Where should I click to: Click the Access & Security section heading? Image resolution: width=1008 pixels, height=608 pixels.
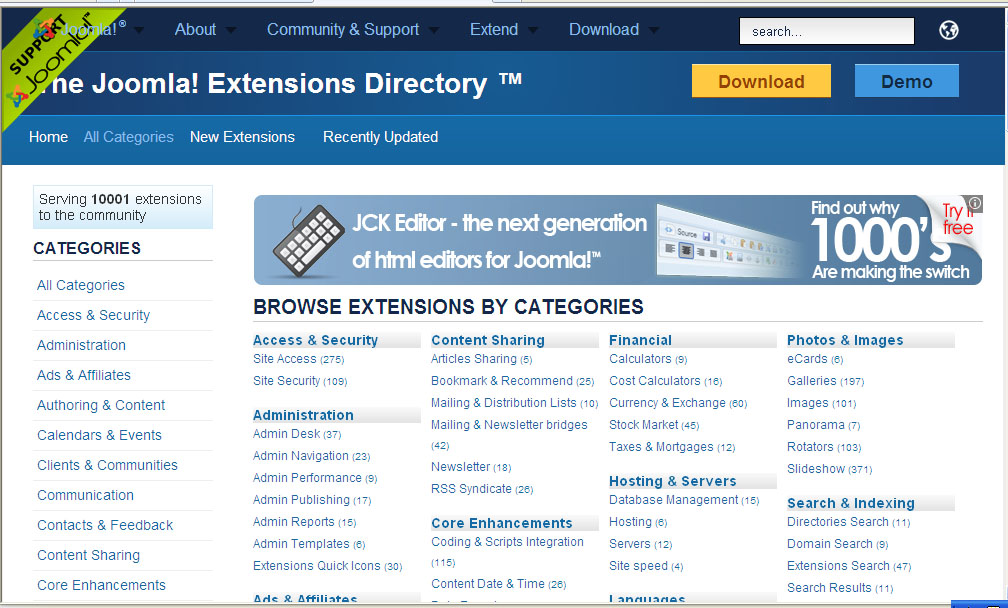tap(316, 340)
